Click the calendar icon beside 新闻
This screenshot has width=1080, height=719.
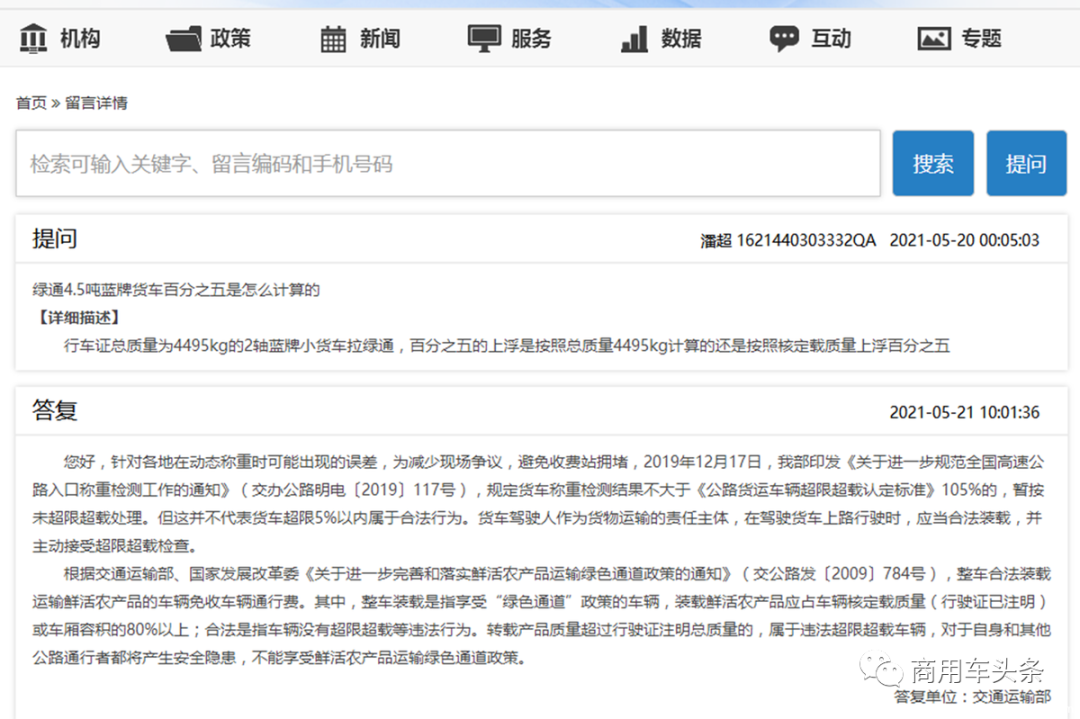(x=333, y=39)
